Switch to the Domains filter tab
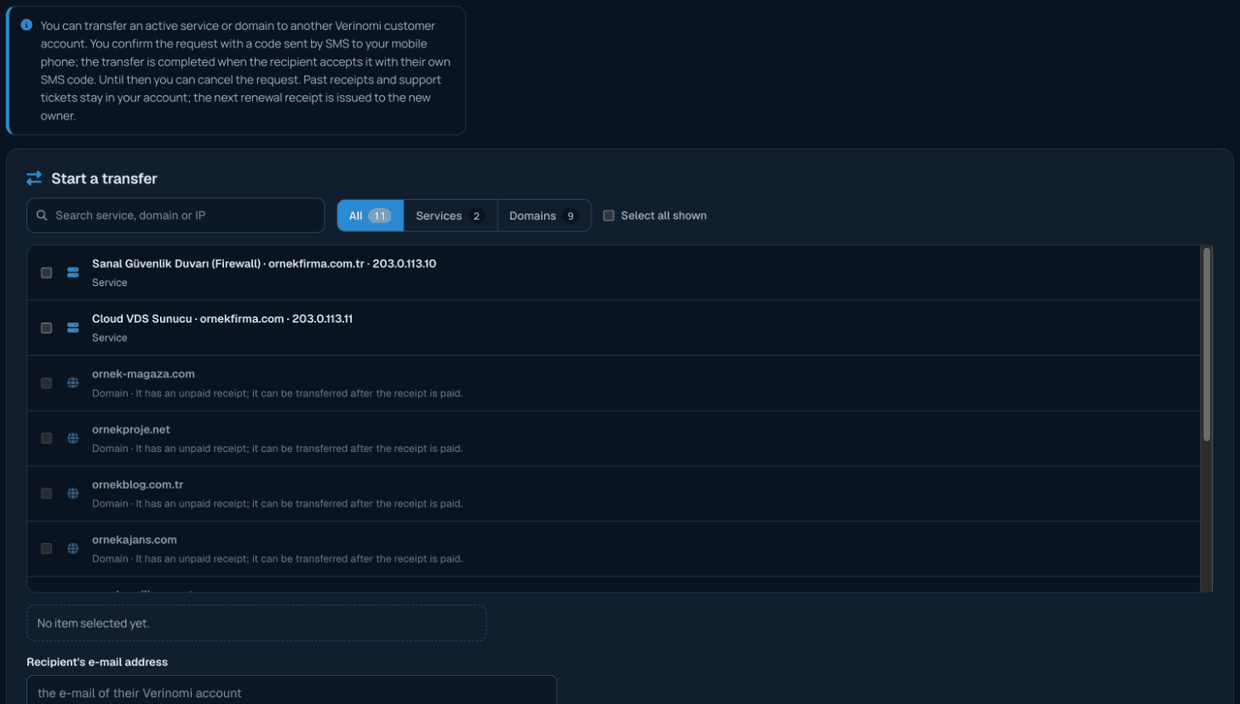 [544, 216]
